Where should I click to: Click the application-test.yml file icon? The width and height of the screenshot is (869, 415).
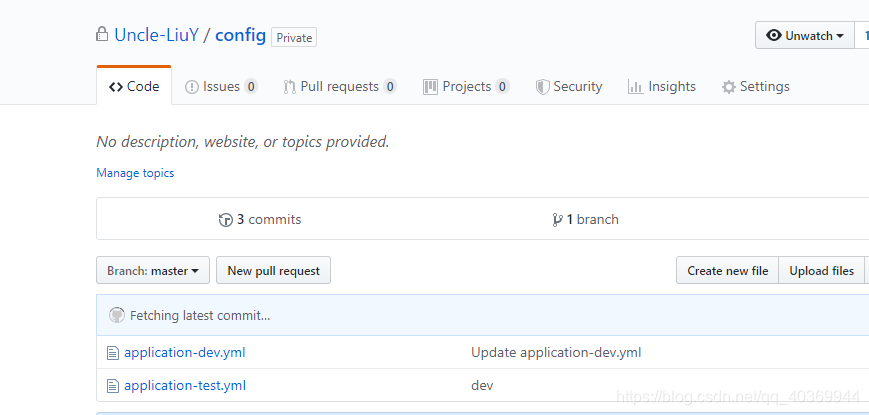113,385
